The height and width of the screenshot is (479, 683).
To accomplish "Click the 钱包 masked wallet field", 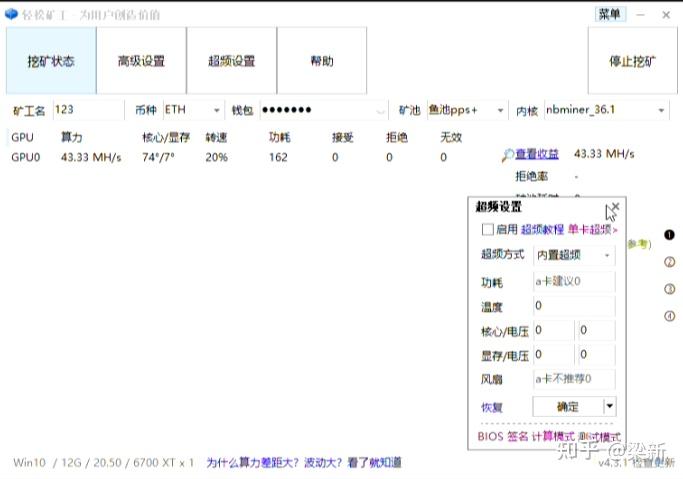I will coord(324,110).
